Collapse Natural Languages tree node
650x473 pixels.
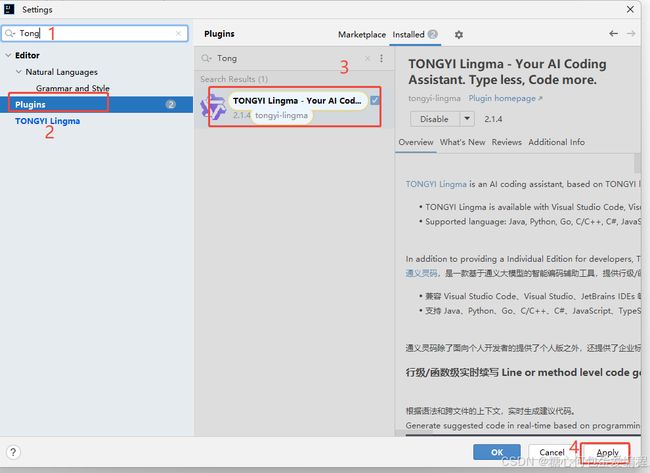pos(19,72)
